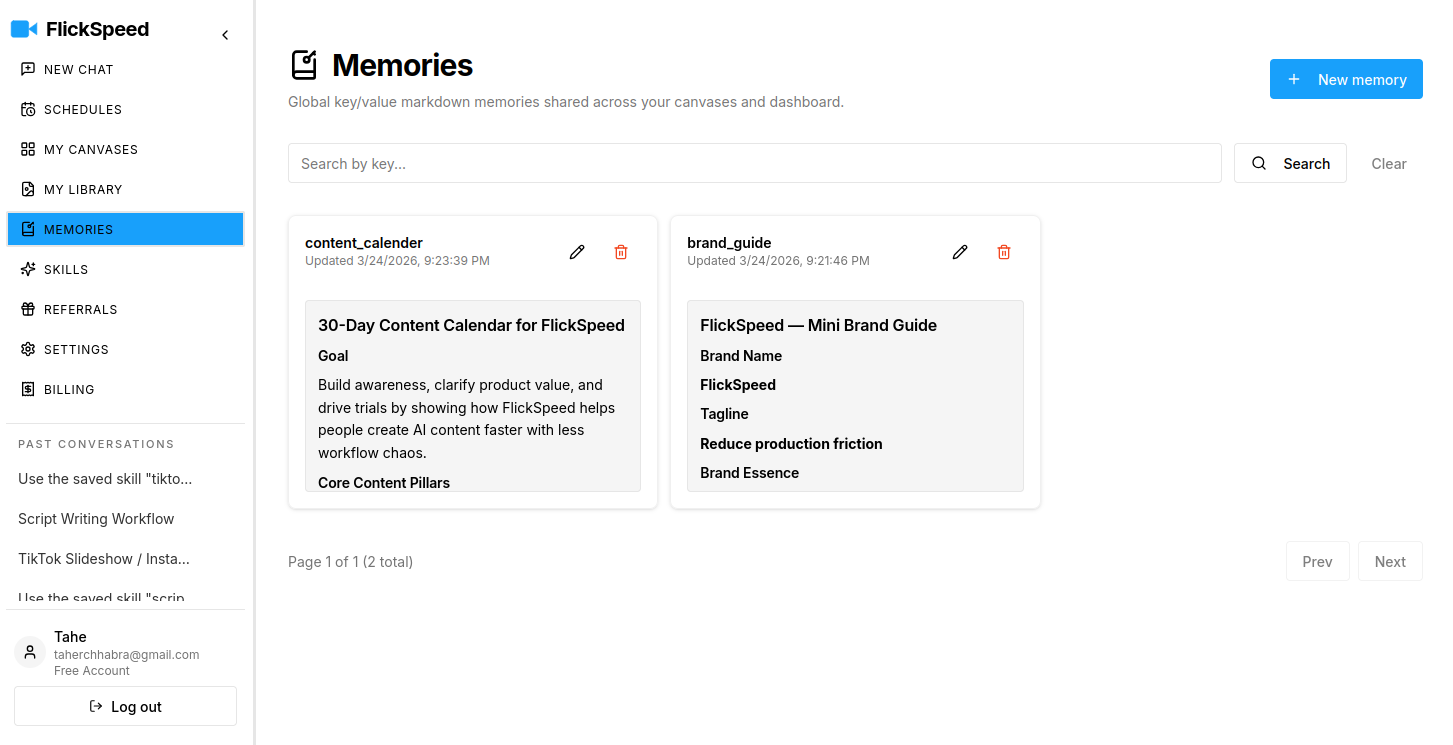The image size is (1453, 745).
Task: Go to SCHEDULES in the sidebar
Action: (125, 109)
